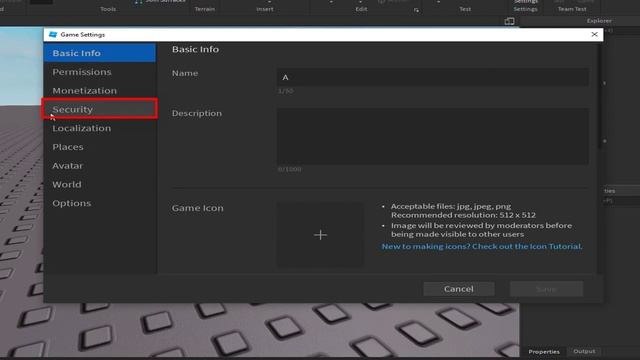Image resolution: width=640 pixels, height=360 pixels.
Task: Click the "Acceptable files: jpg, jpeg, png" text
Action: (451, 207)
